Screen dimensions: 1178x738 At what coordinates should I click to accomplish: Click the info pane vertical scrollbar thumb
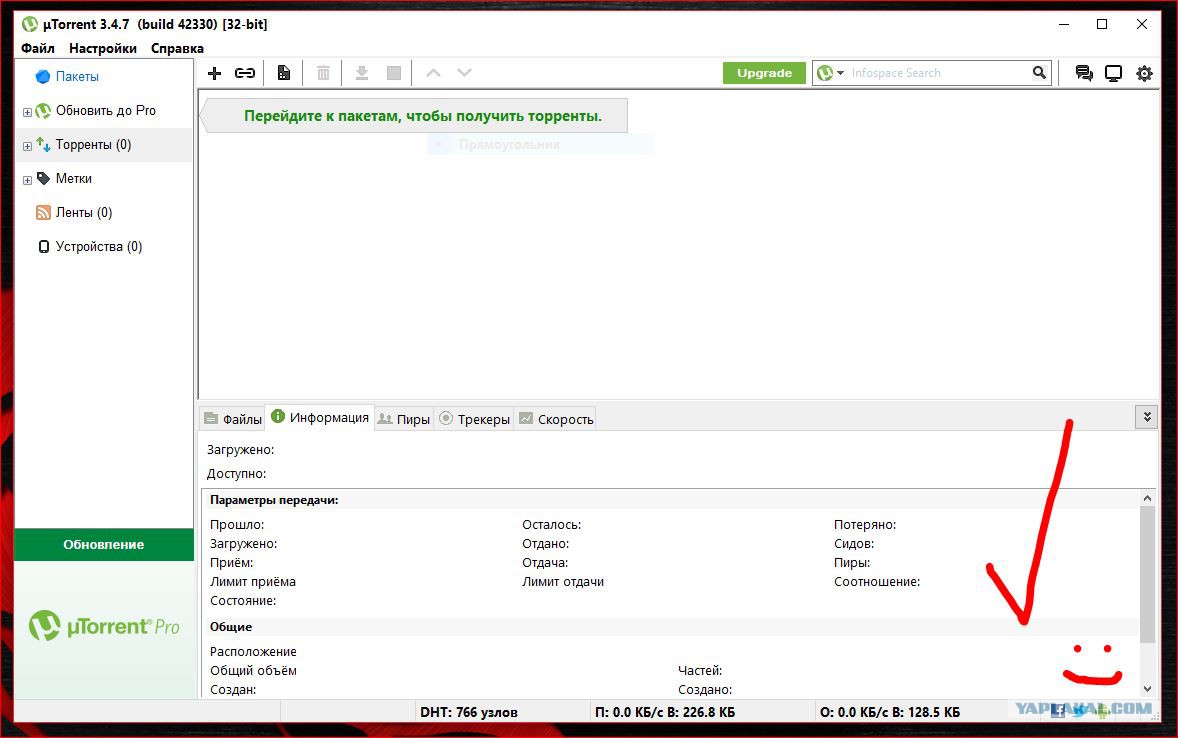[x=1147, y=574]
